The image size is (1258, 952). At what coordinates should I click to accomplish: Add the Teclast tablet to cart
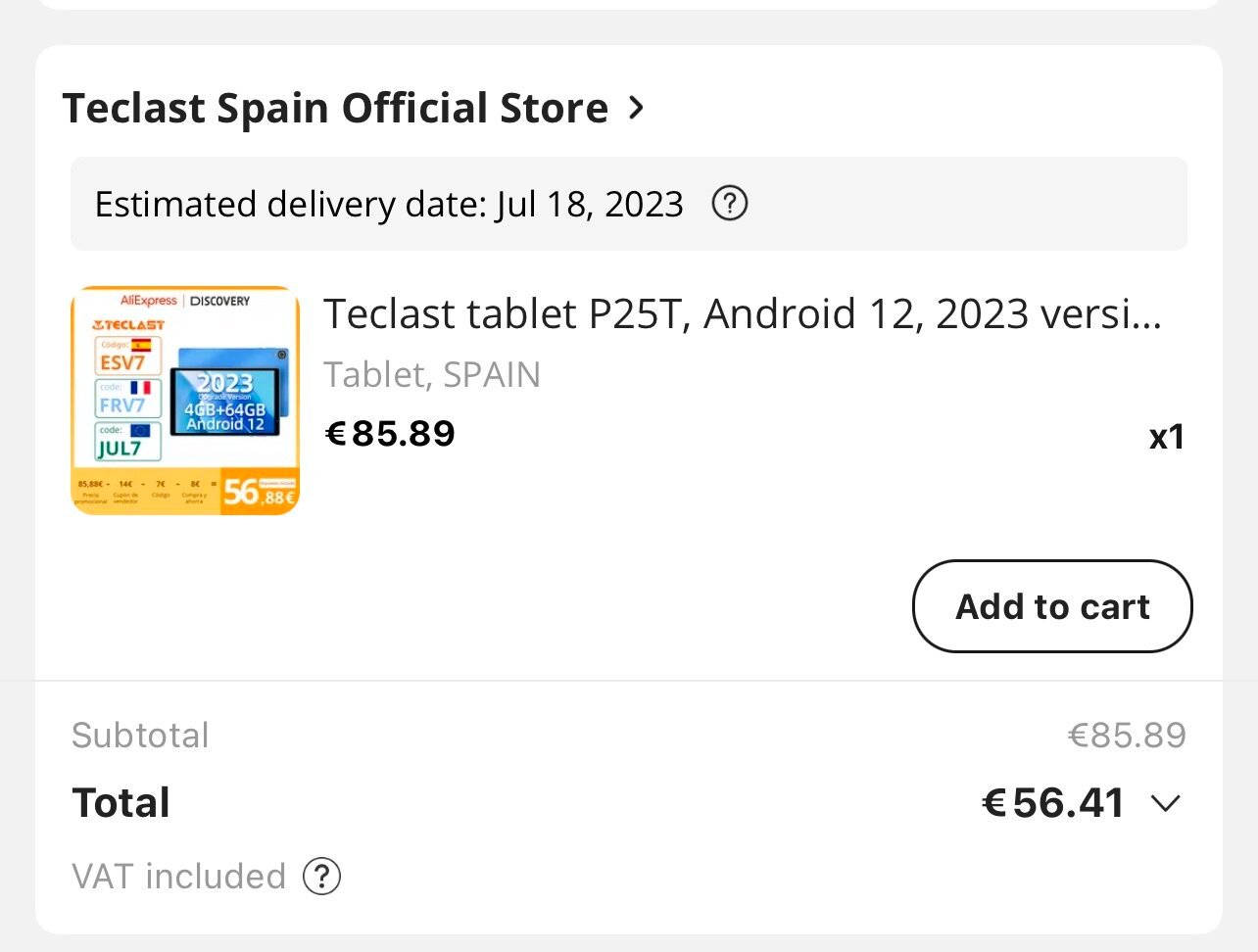point(1052,606)
